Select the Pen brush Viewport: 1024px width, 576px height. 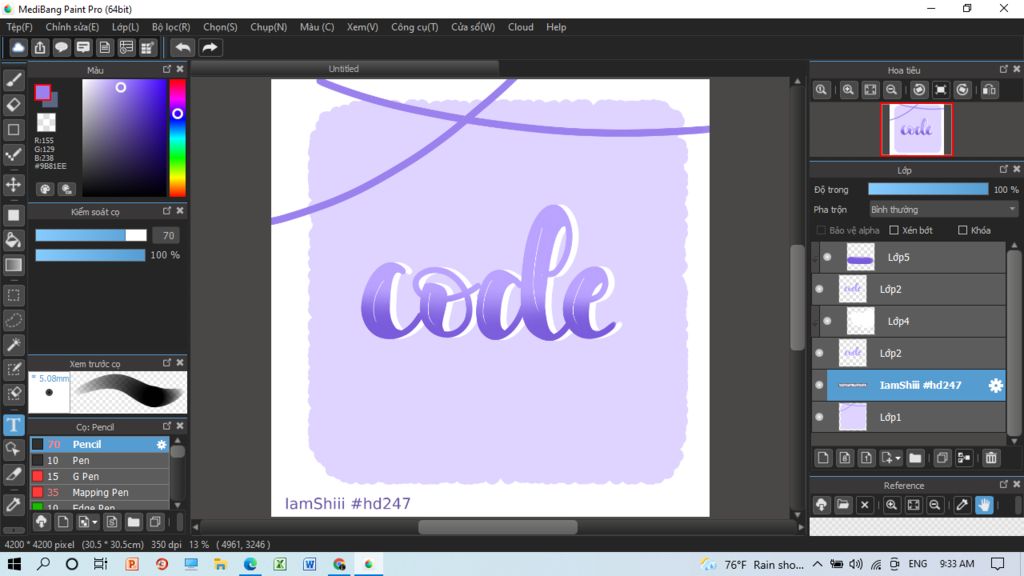pos(100,460)
